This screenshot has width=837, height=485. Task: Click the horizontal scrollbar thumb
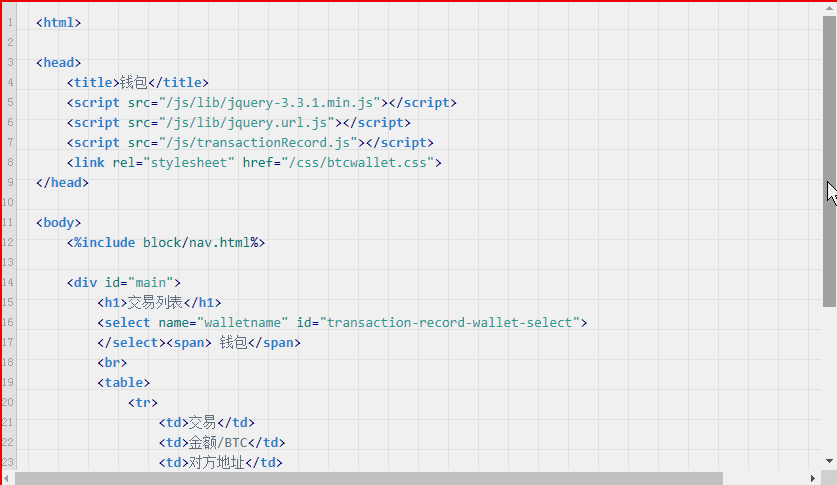[369, 479]
